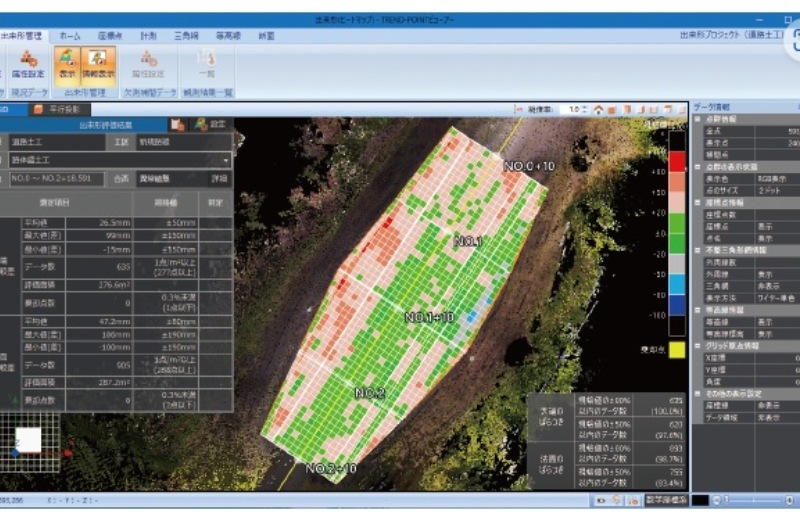Click the icon left of 縦倍率 label
Screen dimensions: 800x520
coord(519,109)
